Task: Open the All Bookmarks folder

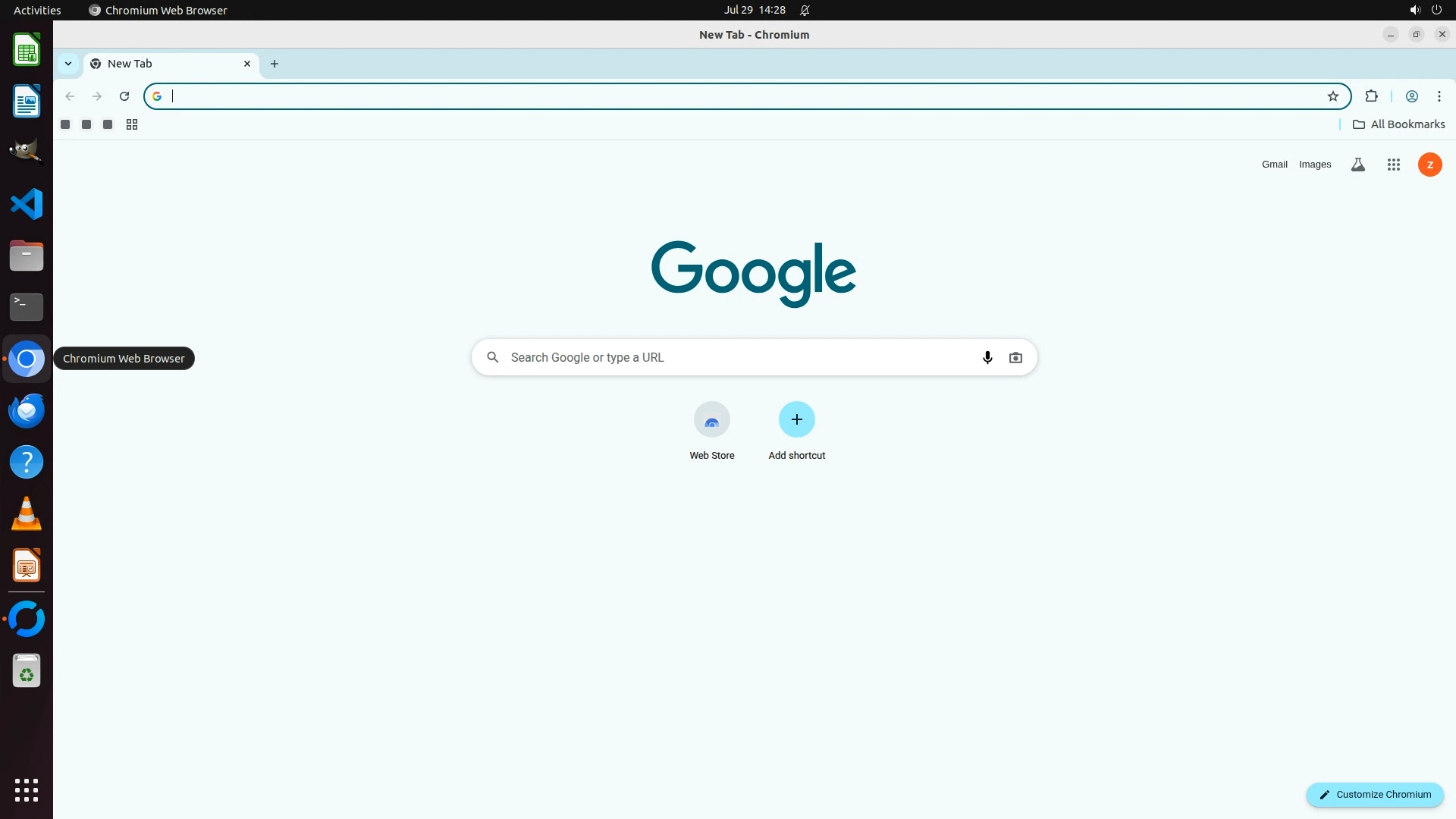Action: coord(1398,124)
